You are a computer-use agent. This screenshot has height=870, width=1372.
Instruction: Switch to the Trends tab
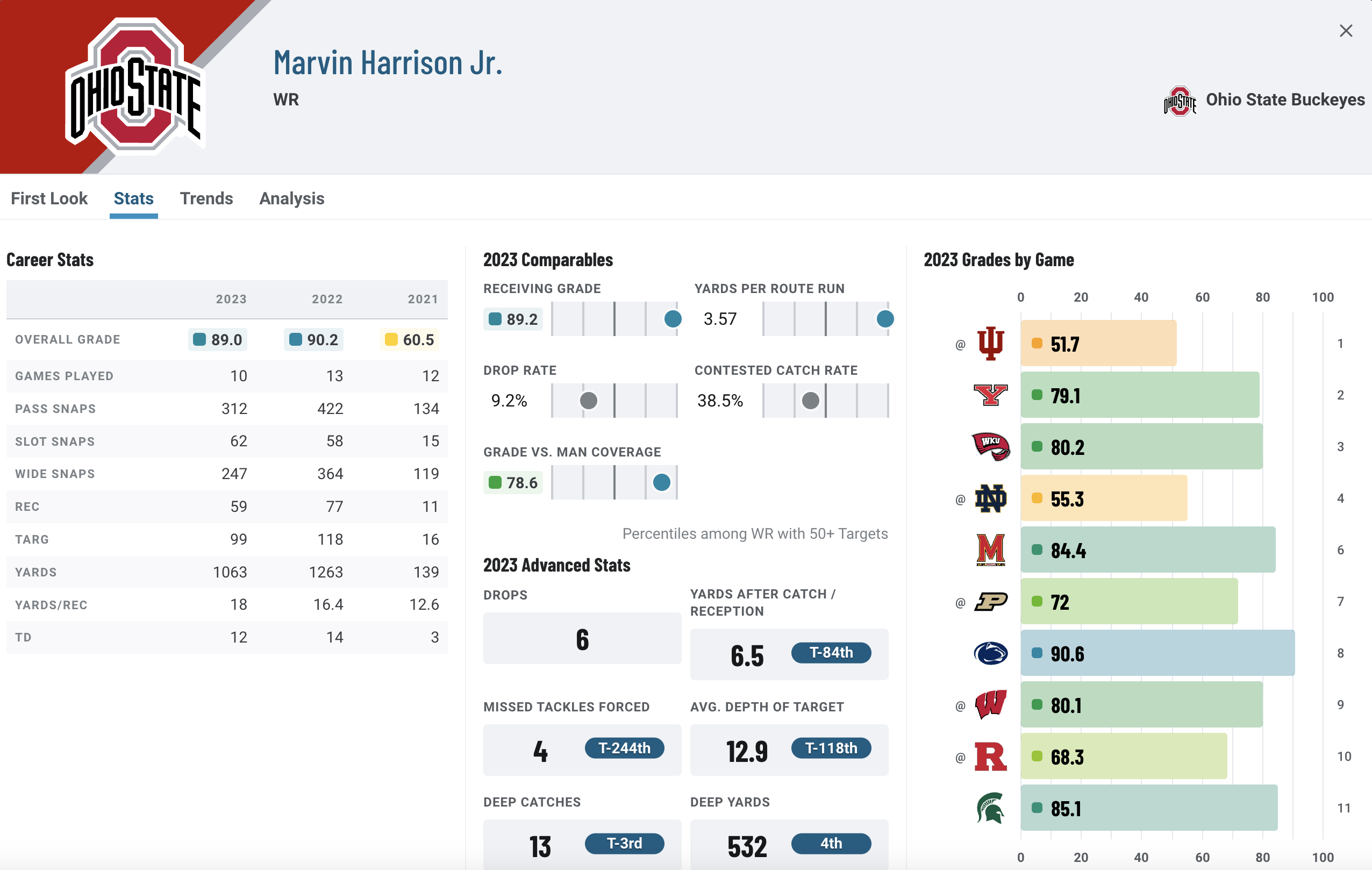[x=206, y=198]
